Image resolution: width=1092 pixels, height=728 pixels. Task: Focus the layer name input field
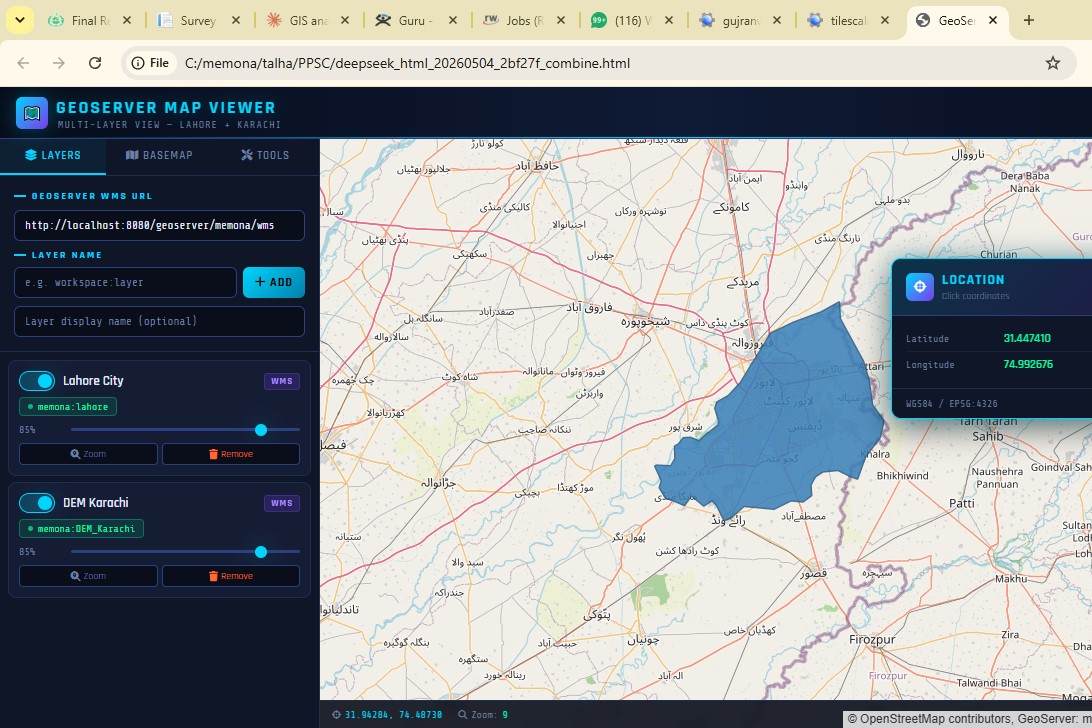pyautogui.click(x=125, y=282)
